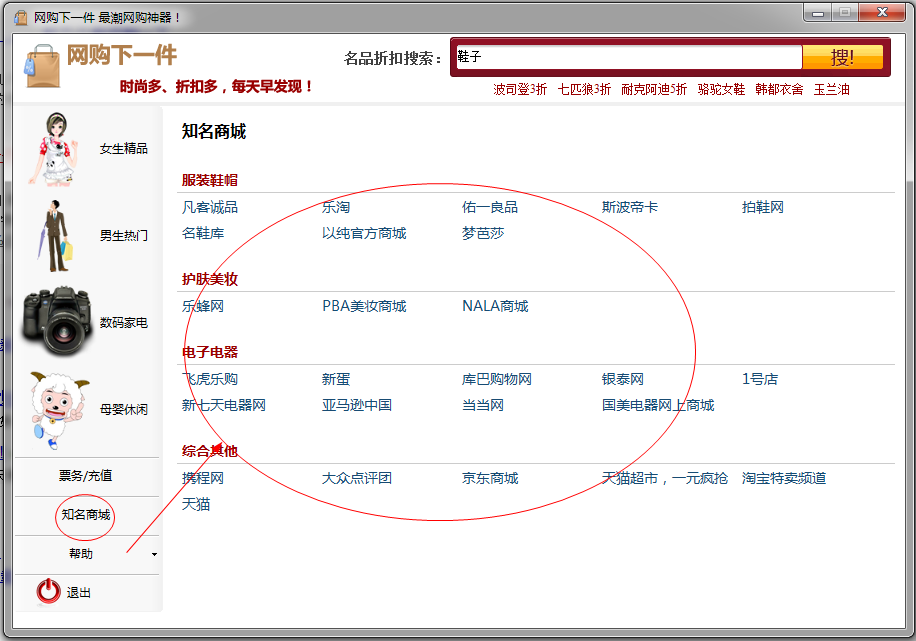
Task: Visit the PBA美妆商城 link
Action: tap(364, 306)
